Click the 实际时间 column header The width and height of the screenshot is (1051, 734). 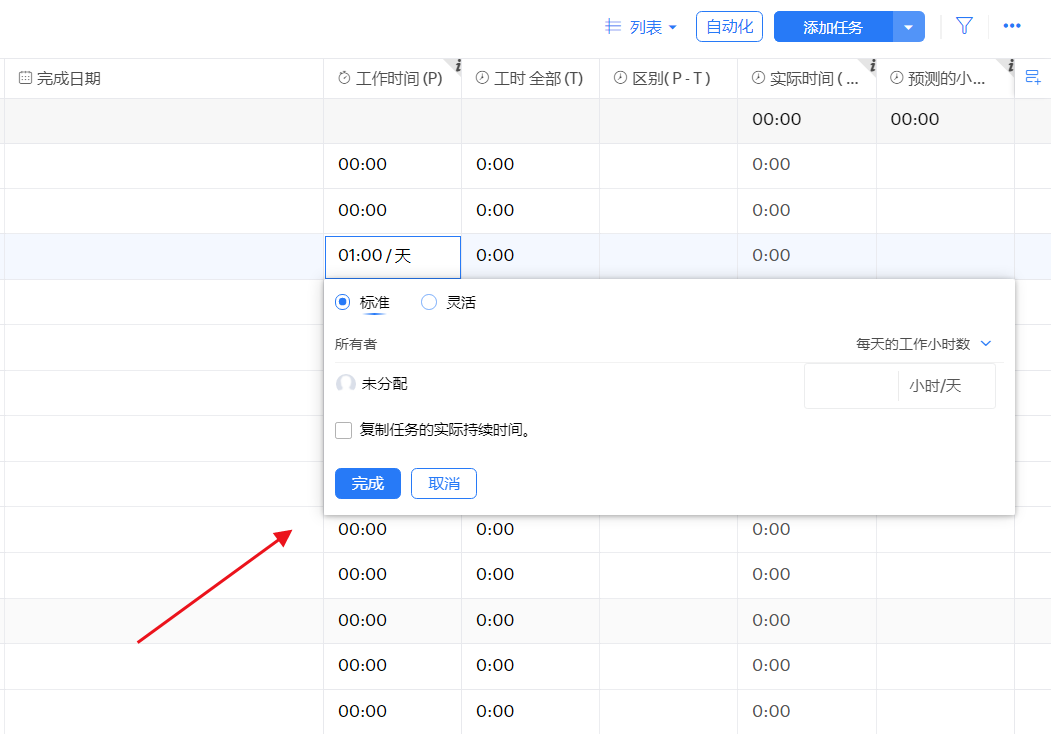point(807,78)
